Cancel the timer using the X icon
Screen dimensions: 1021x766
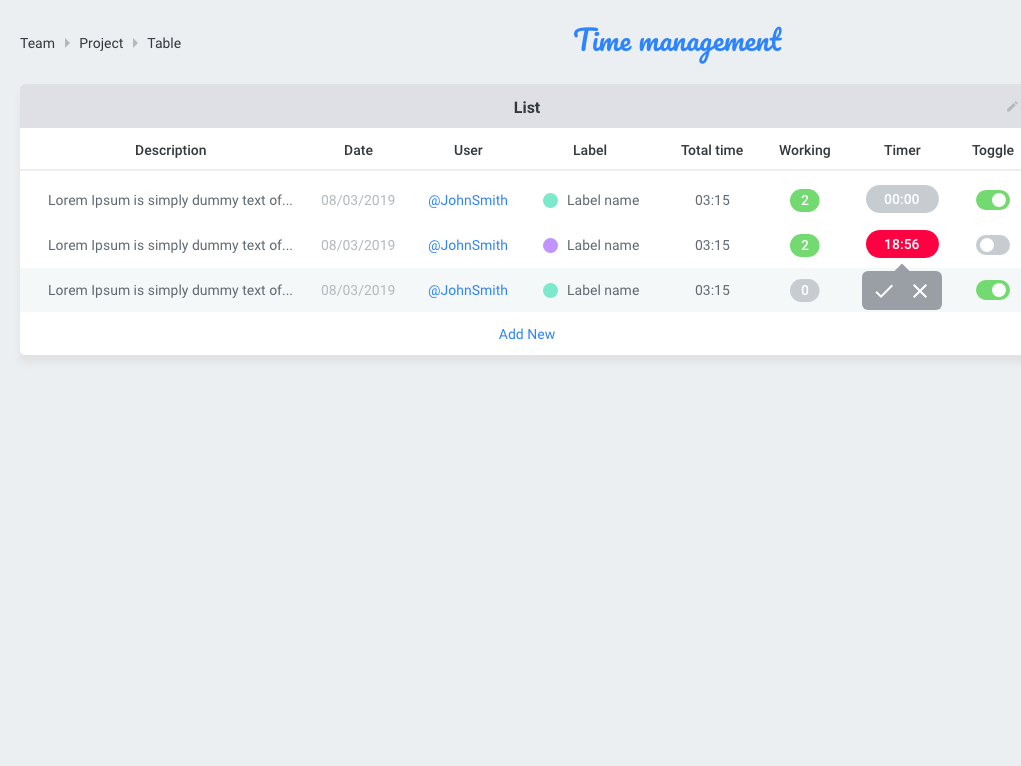919,291
